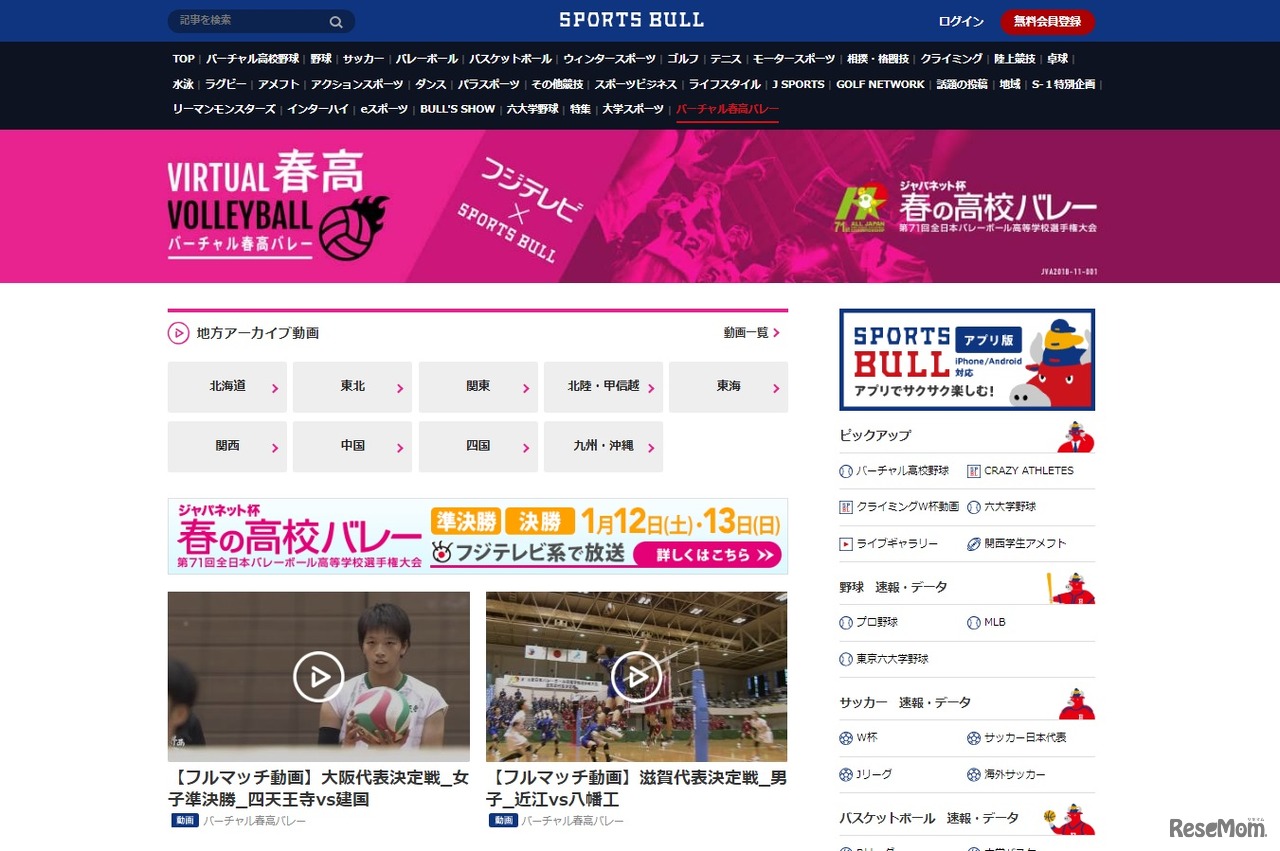Image resolution: width=1280 pixels, height=851 pixels.
Task: Click the baseball icon next to 六大学野球
Action: click(x=973, y=507)
